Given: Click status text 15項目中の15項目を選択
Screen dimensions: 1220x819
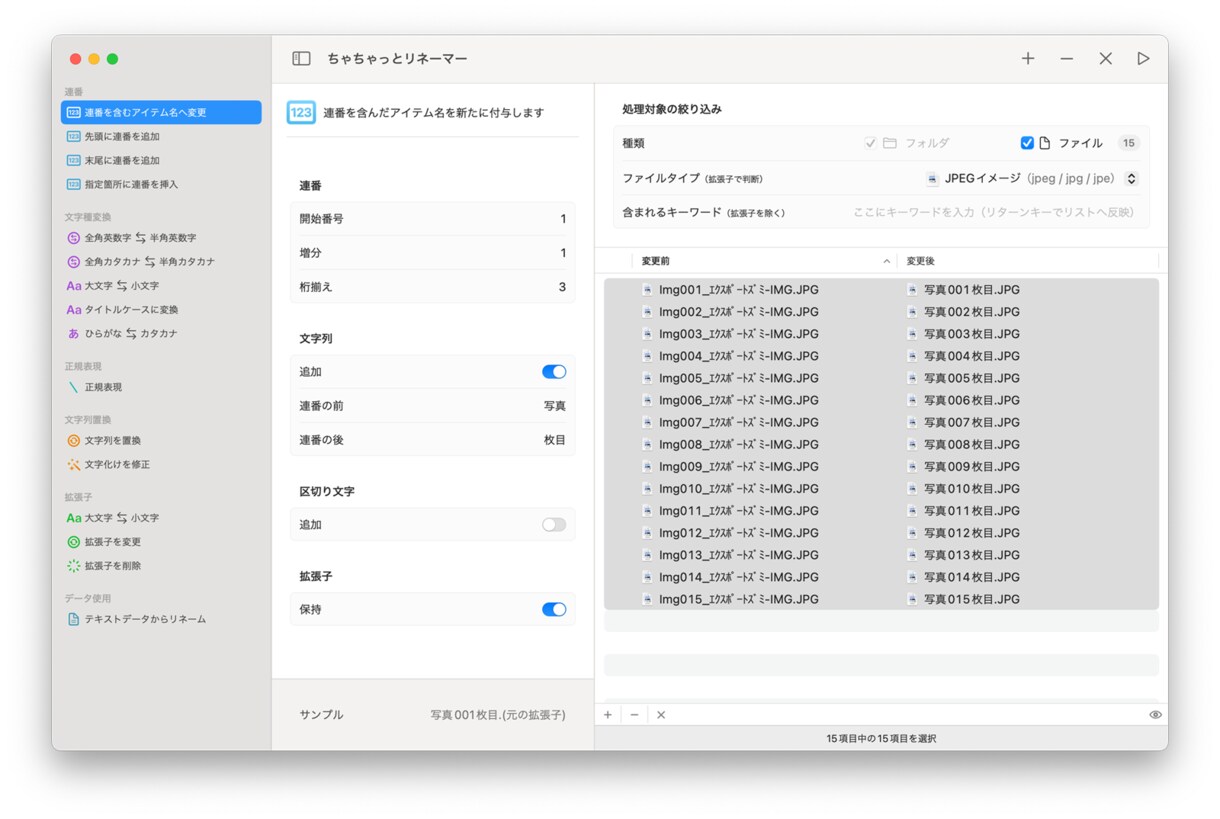Looking at the screenshot, I should pyautogui.click(x=881, y=739).
